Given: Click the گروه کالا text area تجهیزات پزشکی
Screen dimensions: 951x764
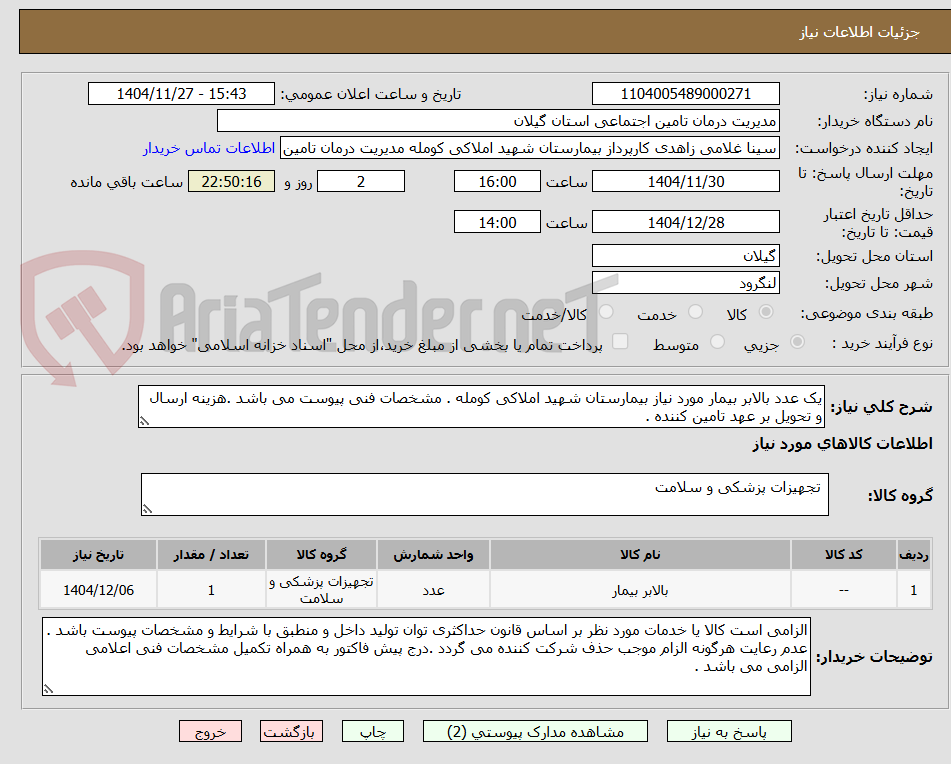Looking at the screenshot, I should point(485,495).
